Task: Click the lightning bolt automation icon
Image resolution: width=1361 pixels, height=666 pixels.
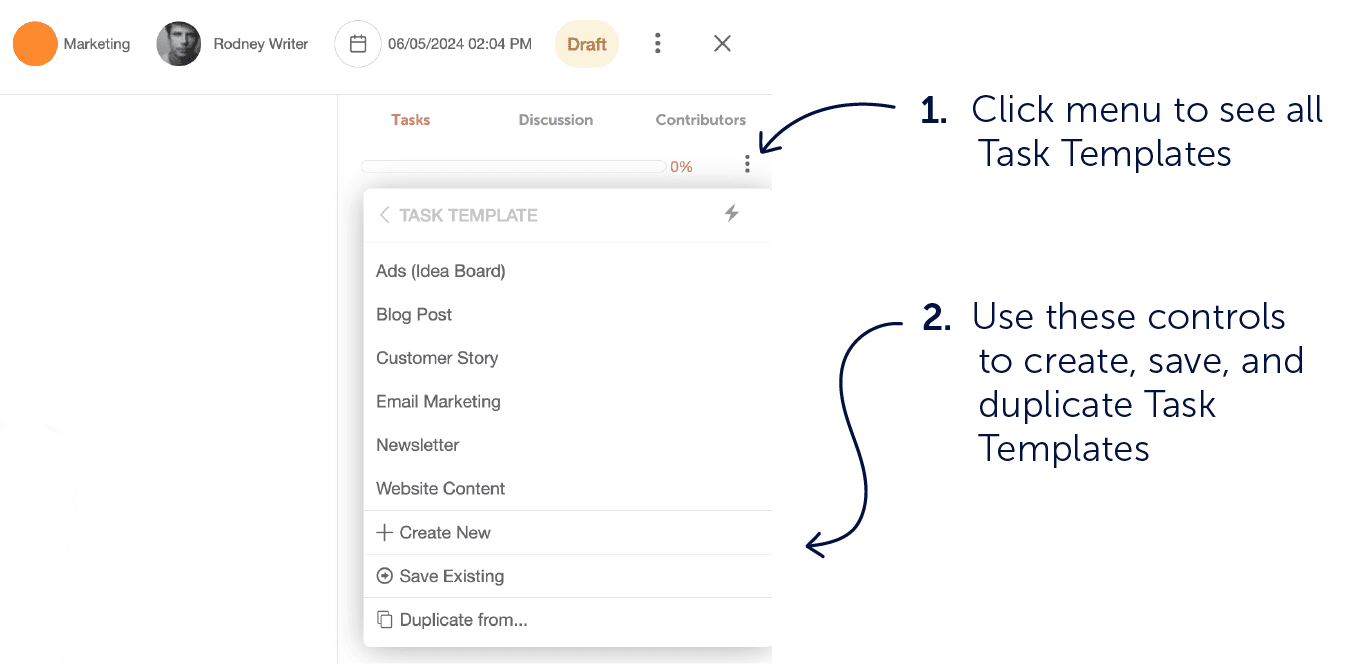Action: [x=732, y=213]
